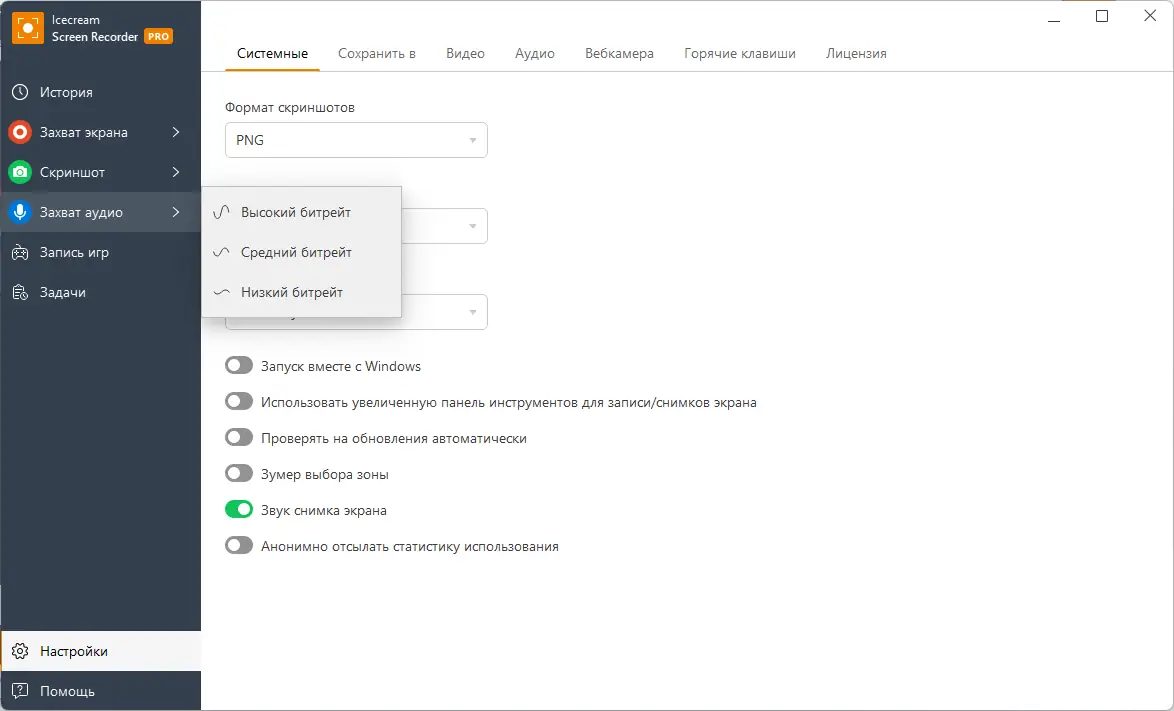The image size is (1174, 711).
Task: Click the Icecream Screen Recorder logo
Action: (x=27, y=28)
